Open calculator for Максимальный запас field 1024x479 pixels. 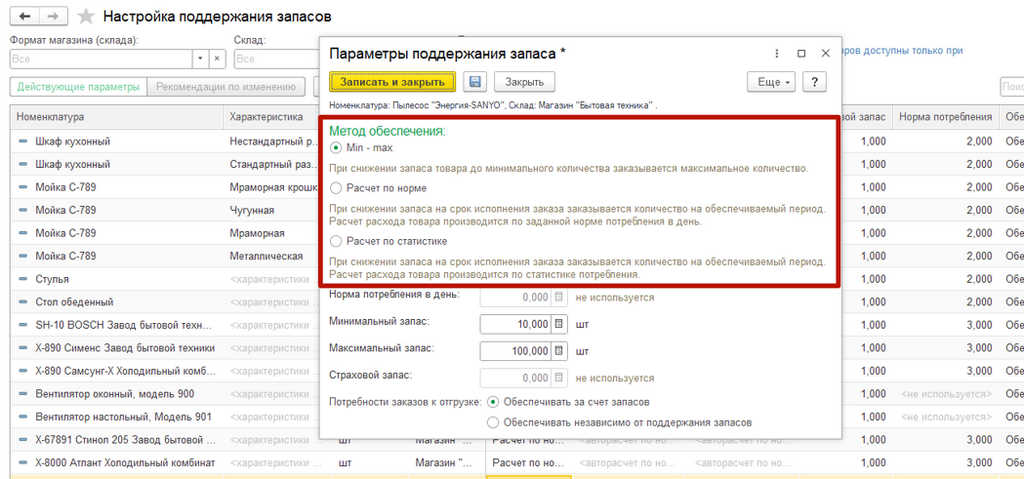click(558, 351)
